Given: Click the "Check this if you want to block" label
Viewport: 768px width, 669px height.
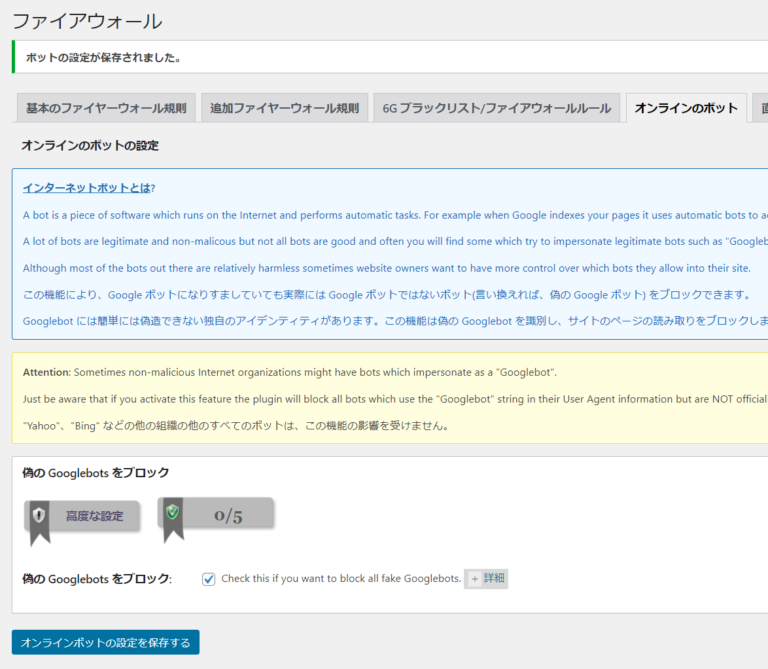Looking at the screenshot, I should pos(341,578).
